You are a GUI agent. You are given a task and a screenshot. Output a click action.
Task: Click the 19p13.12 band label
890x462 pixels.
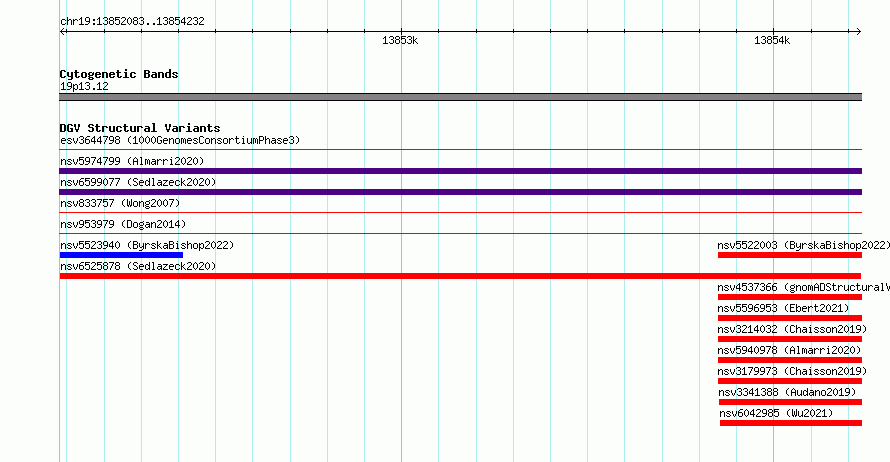[84, 86]
